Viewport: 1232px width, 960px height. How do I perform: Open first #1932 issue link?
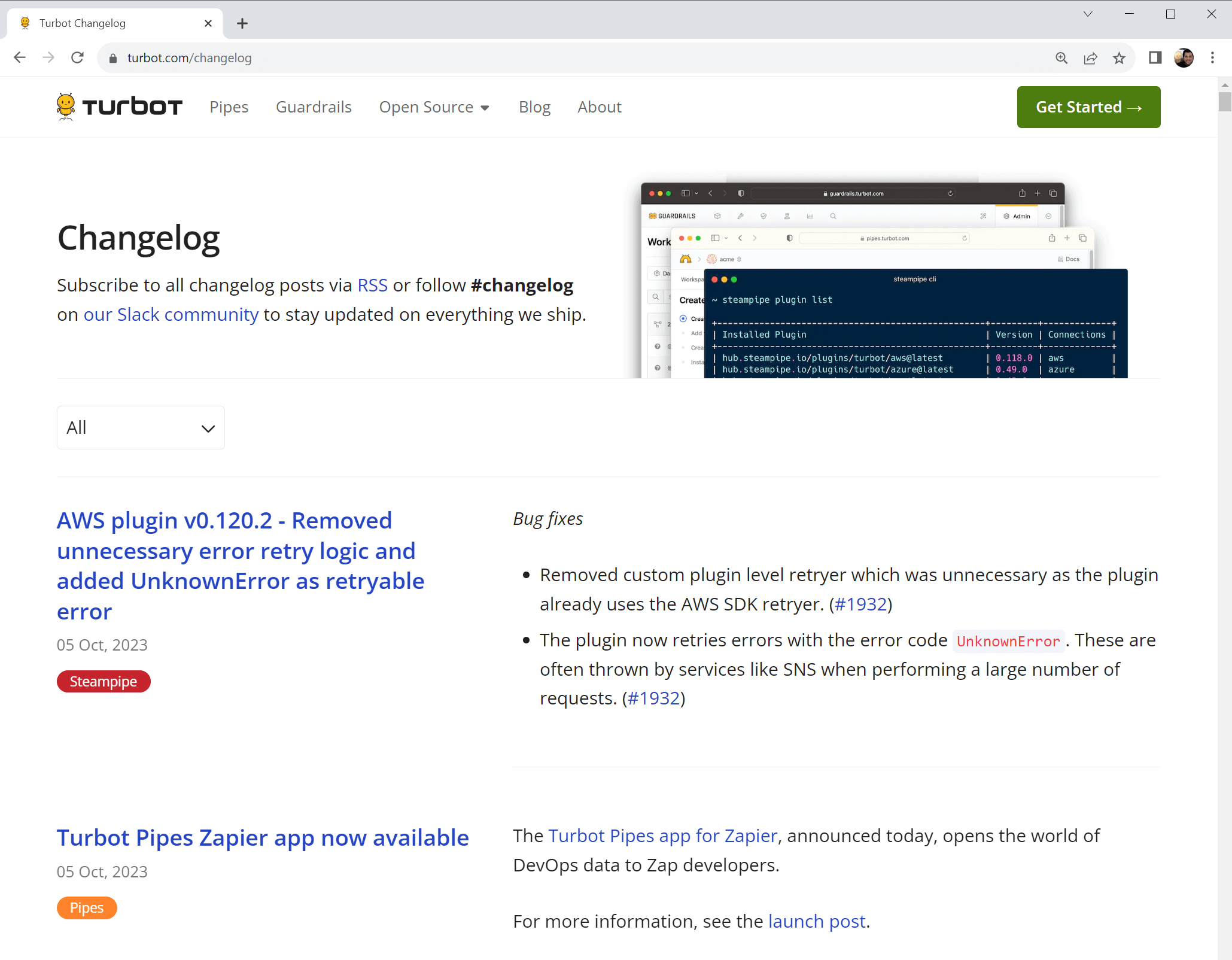pos(860,604)
